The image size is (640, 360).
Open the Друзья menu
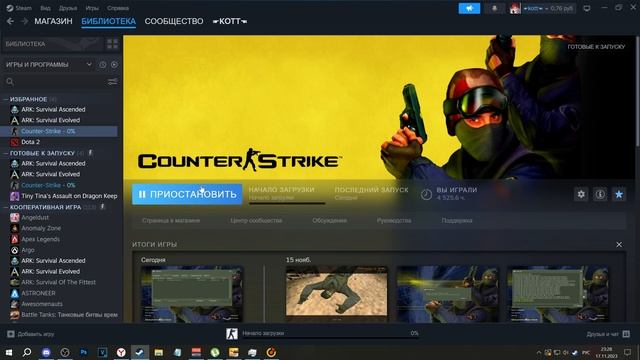pyautogui.click(x=68, y=8)
